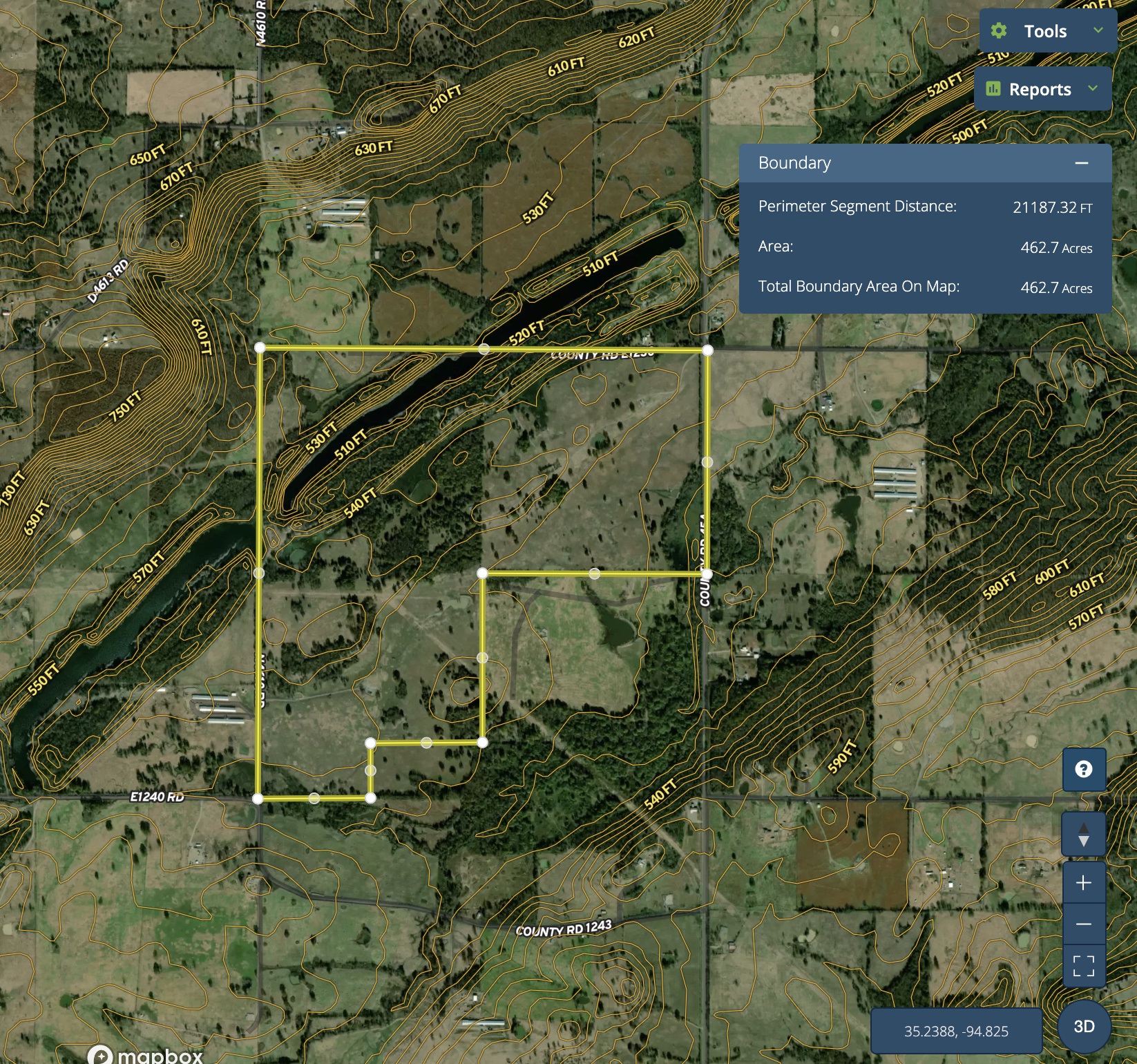This screenshot has height=1064, width=1137.
Task: Open the Tools menu
Action: (x=1045, y=31)
